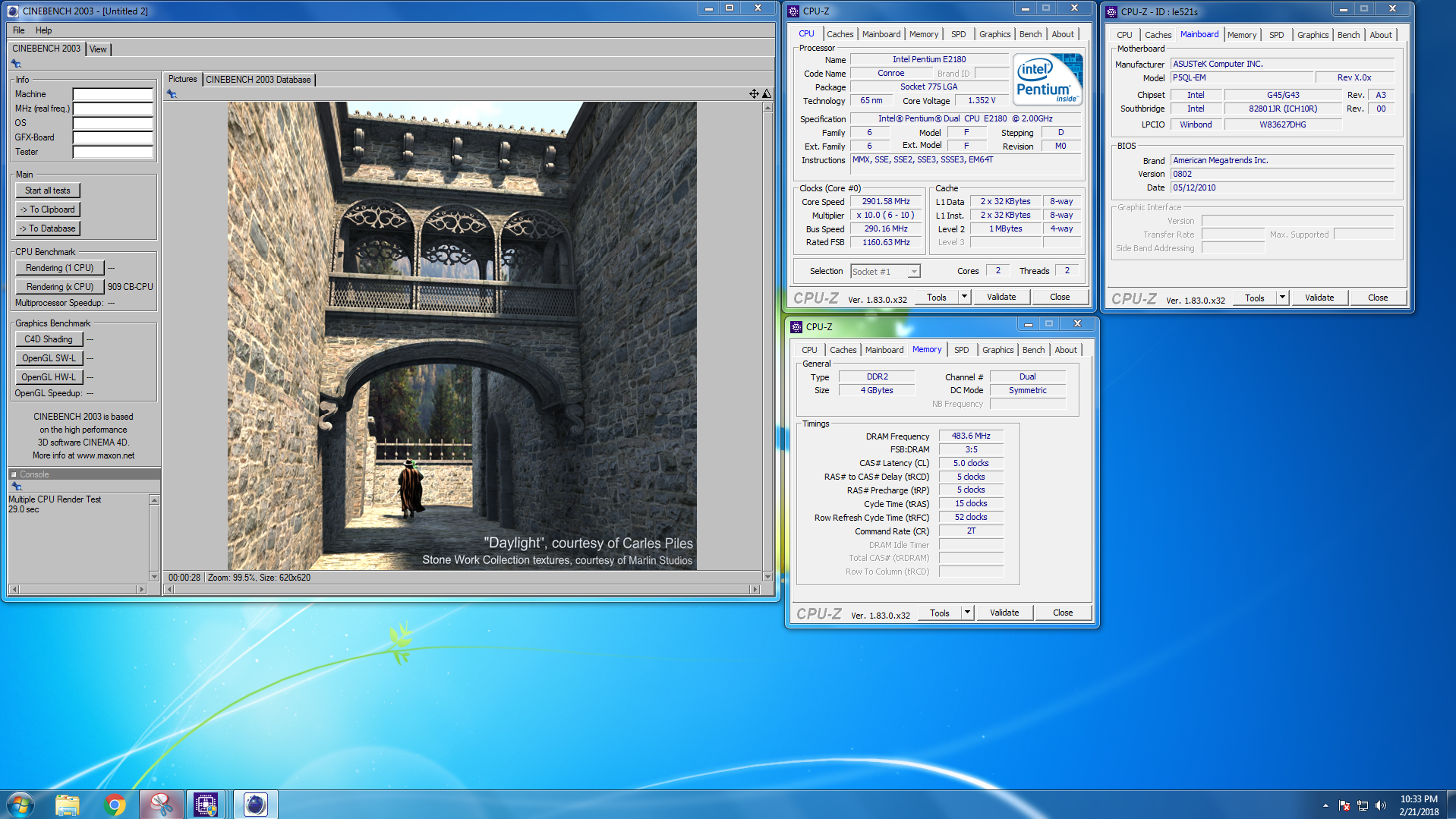Click the 909 CB-CPU result text
Viewport: 1456px width, 819px height.
pyautogui.click(x=130, y=287)
